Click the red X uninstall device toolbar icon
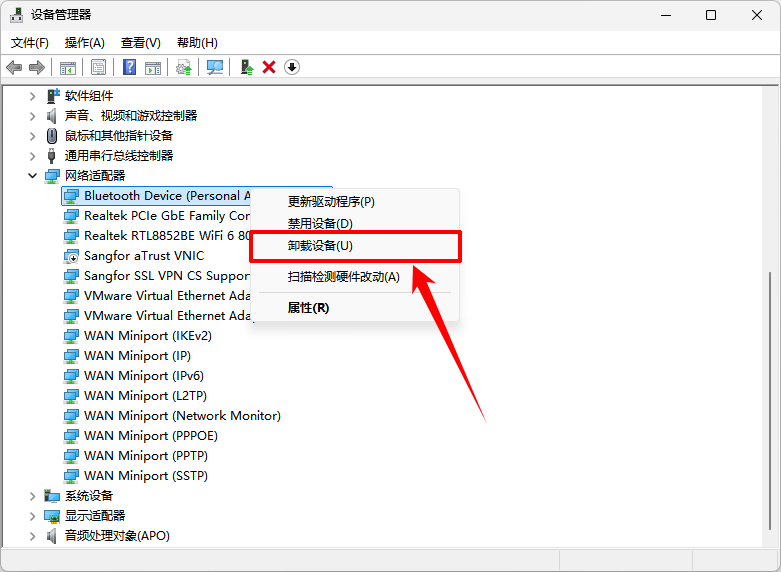 click(x=269, y=67)
